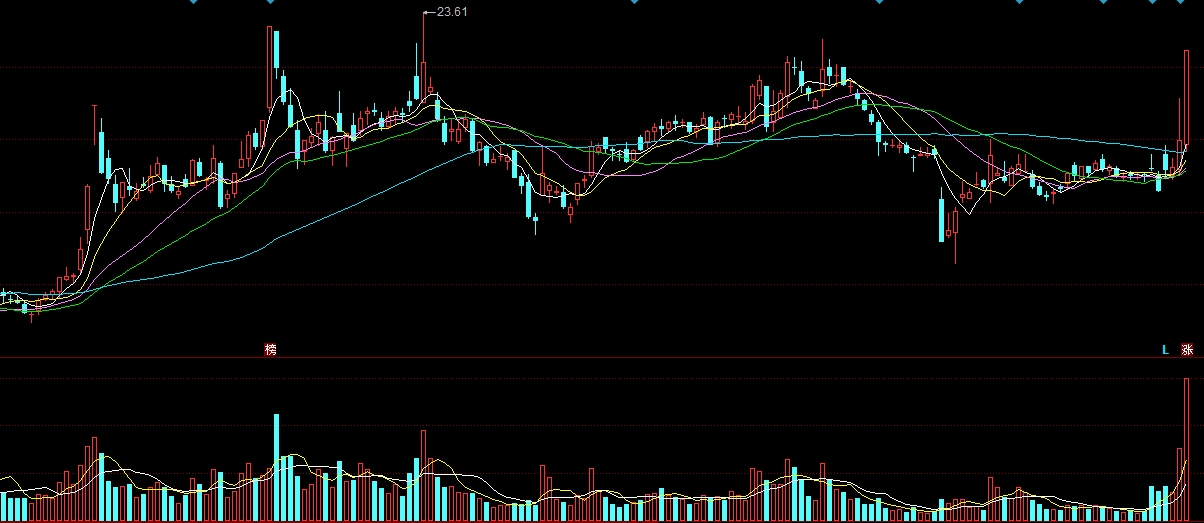
Task: Click the tallest cyan volume bar
Action: [x=277, y=468]
